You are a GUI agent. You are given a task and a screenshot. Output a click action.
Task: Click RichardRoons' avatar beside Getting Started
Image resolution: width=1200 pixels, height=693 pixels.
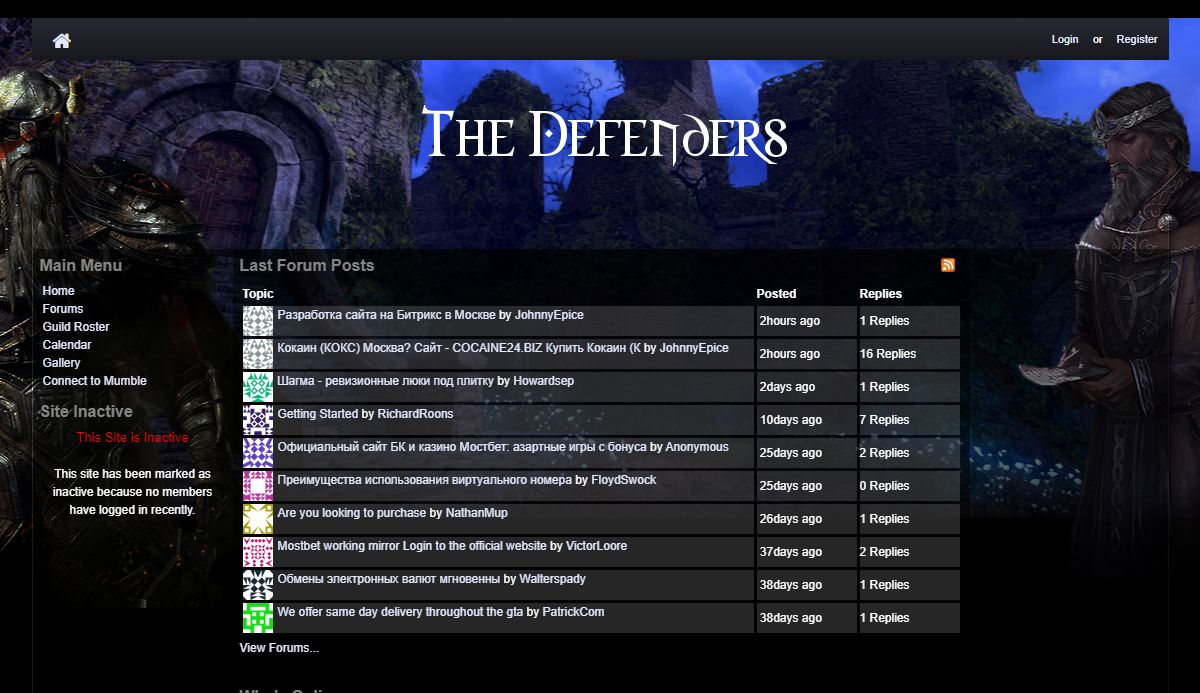[x=258, y=420]
